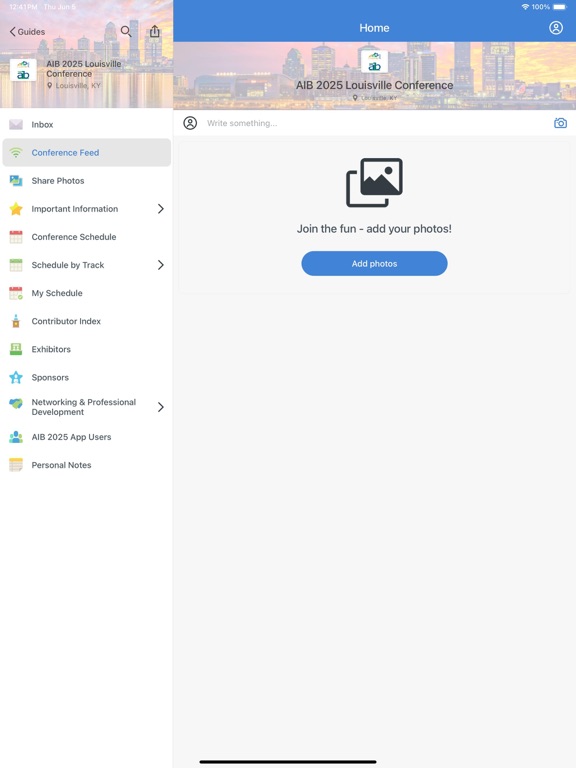Open the Sponsors list
Image resolution: width=576 pixels, height=768 pixels.
pyautogui.click(x=87, y=377)
